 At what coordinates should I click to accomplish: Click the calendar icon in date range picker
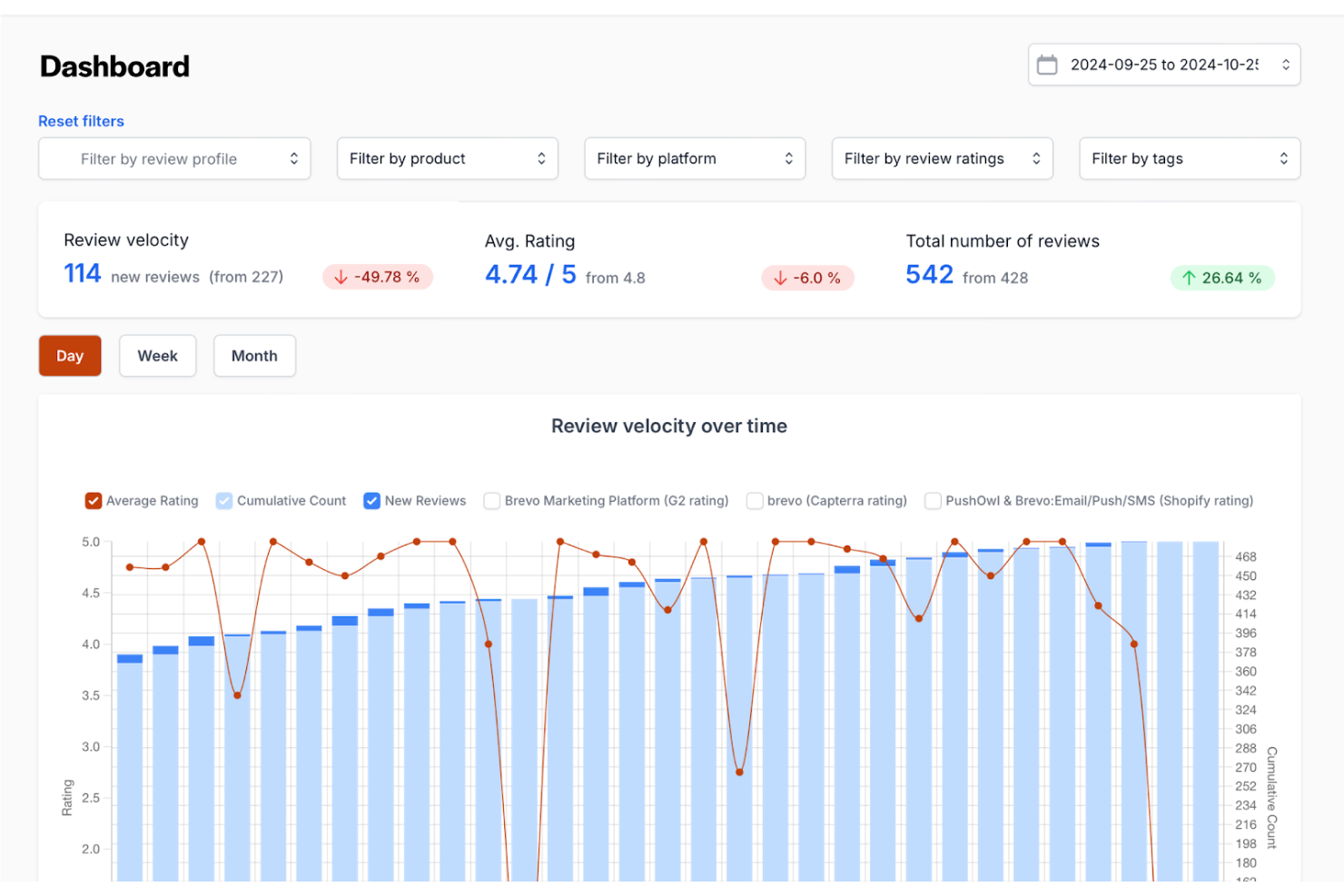(x=1047, y=65)
